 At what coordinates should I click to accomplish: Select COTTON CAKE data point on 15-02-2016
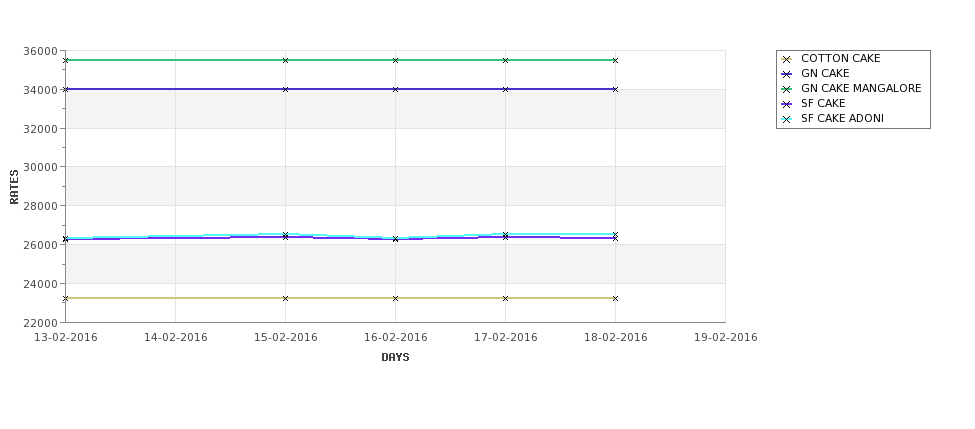pos(285,298)
